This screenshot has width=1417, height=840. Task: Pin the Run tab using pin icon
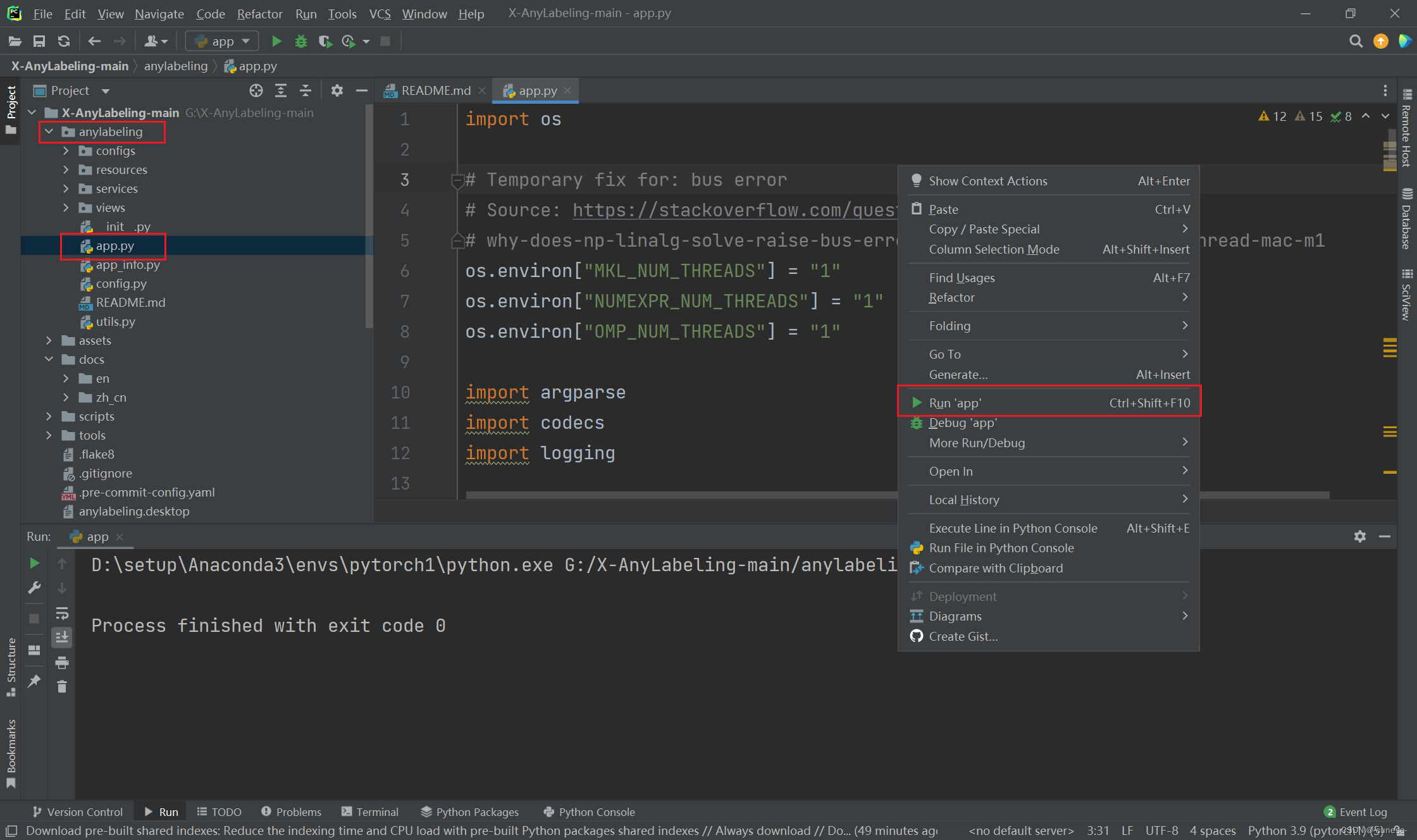pos(34,681)
